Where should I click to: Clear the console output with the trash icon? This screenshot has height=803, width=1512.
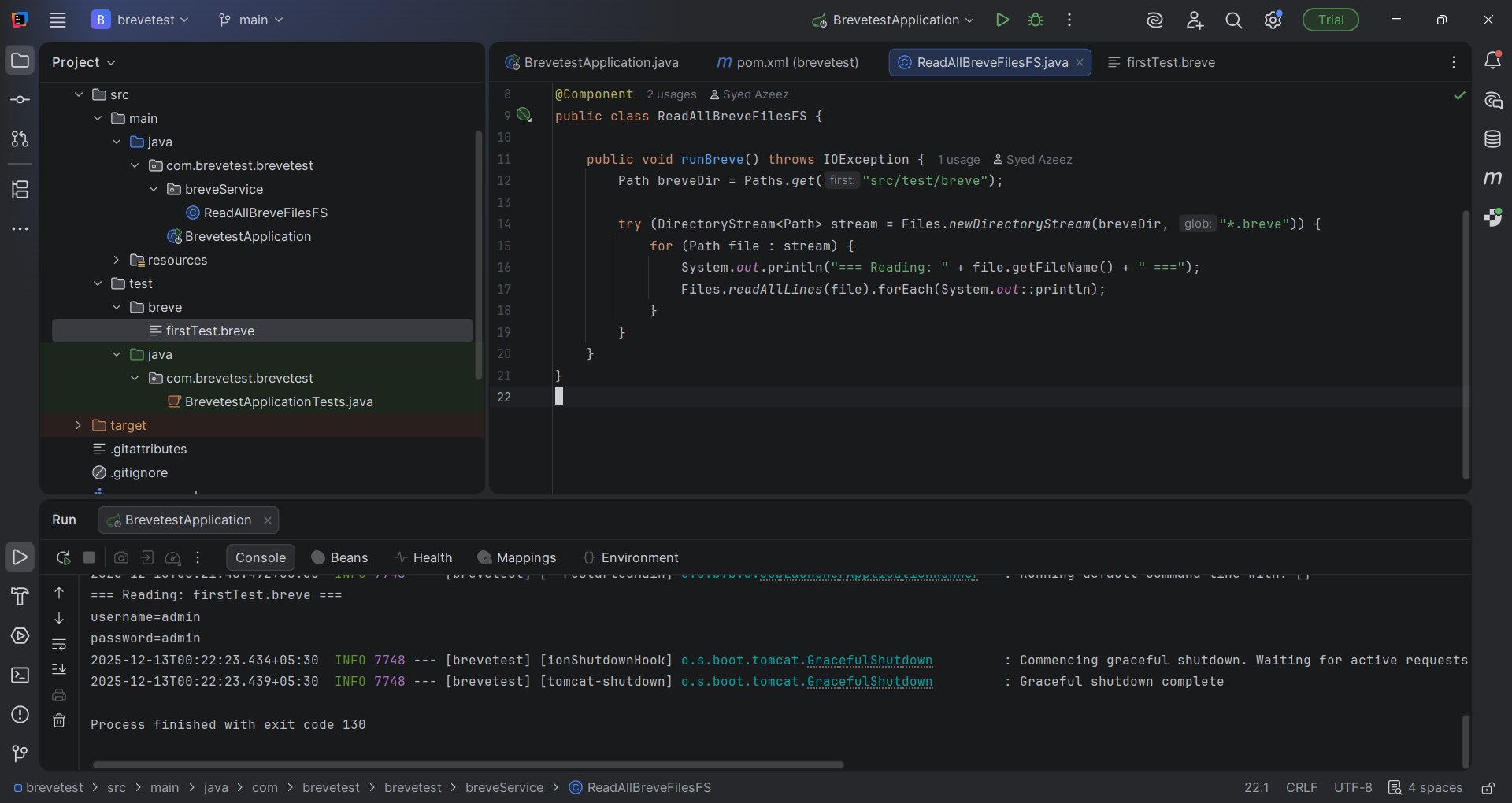(x=59, y=720)
